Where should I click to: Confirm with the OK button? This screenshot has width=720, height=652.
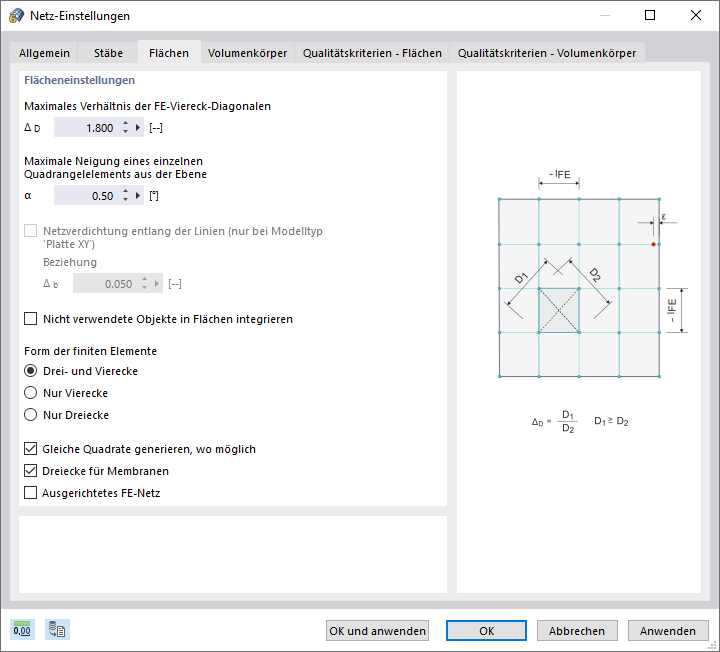click(486, 631)
